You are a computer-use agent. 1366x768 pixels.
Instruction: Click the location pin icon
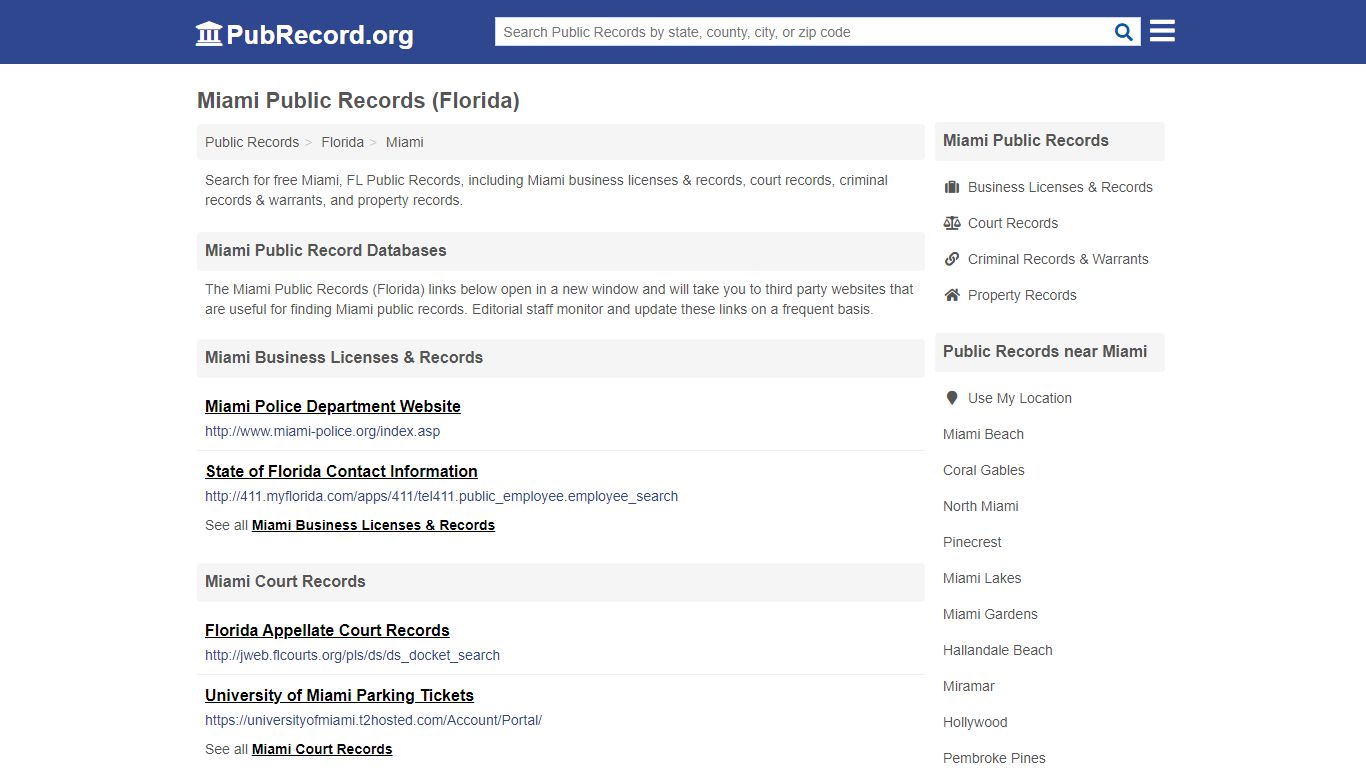[952, 398]
